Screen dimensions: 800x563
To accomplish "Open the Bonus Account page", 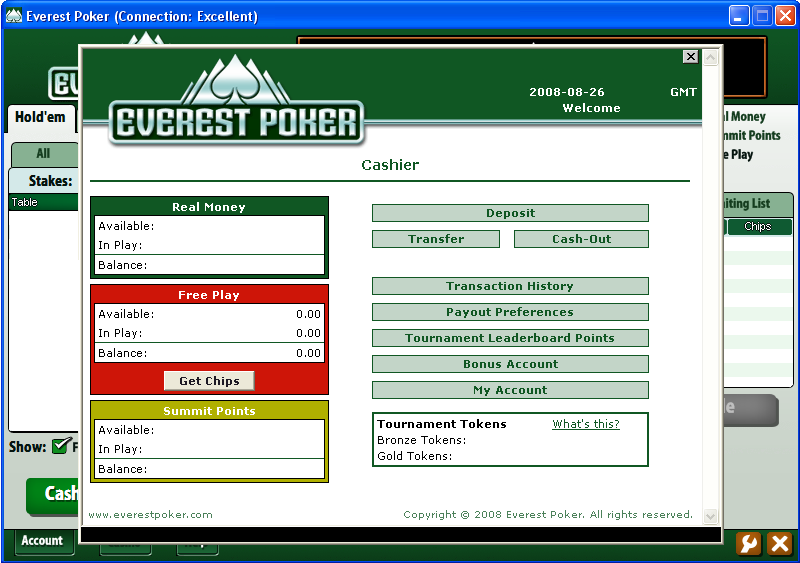I will (510, 364).
